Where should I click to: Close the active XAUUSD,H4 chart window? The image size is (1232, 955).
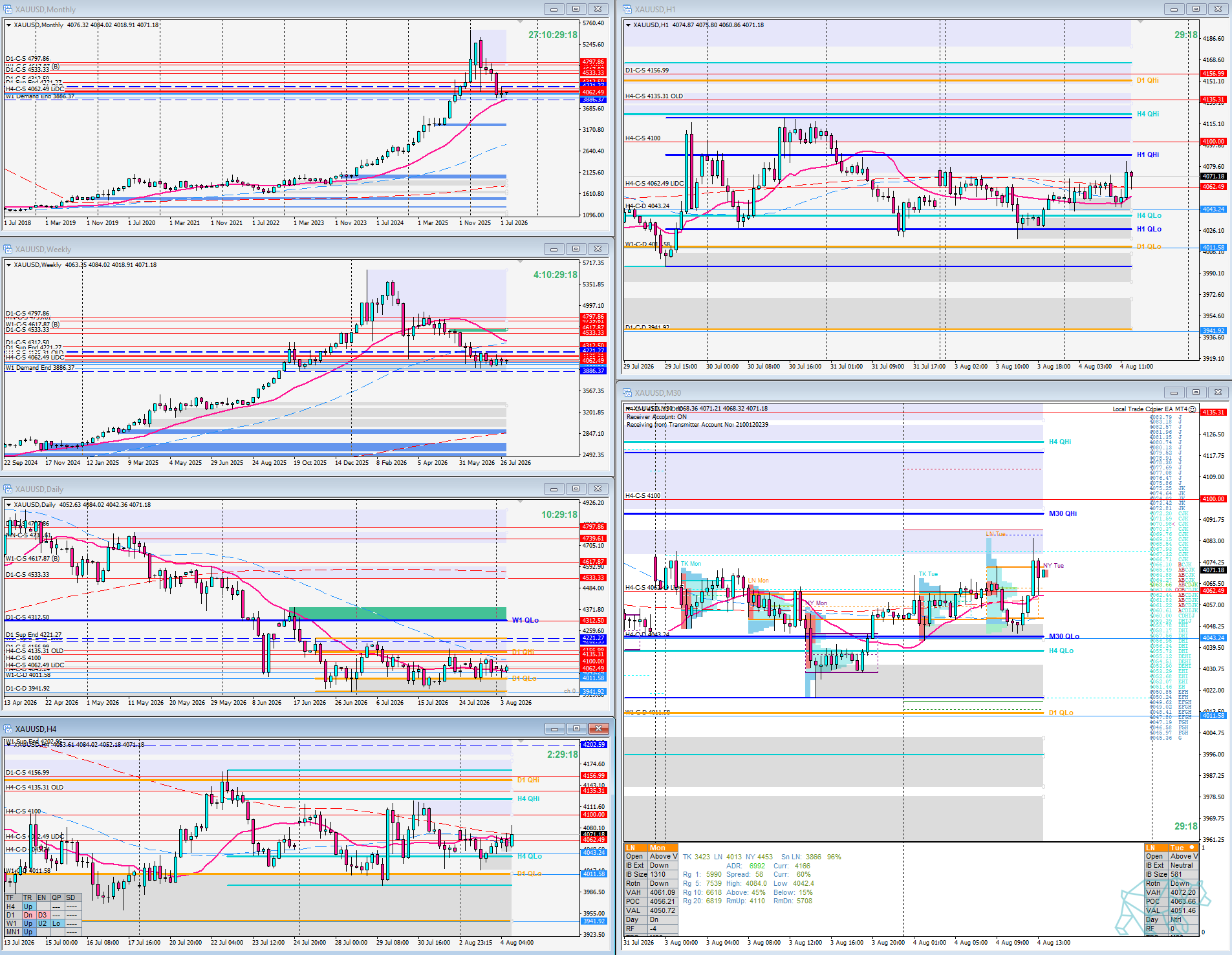(x=599, y=729)
